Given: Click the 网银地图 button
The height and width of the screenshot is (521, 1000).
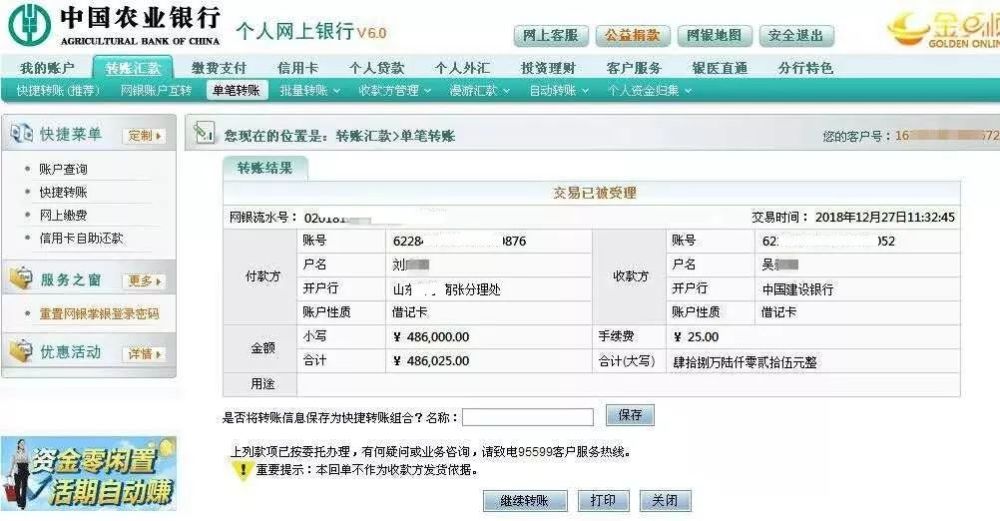Looking at the screenshot, I should (714, 36).
